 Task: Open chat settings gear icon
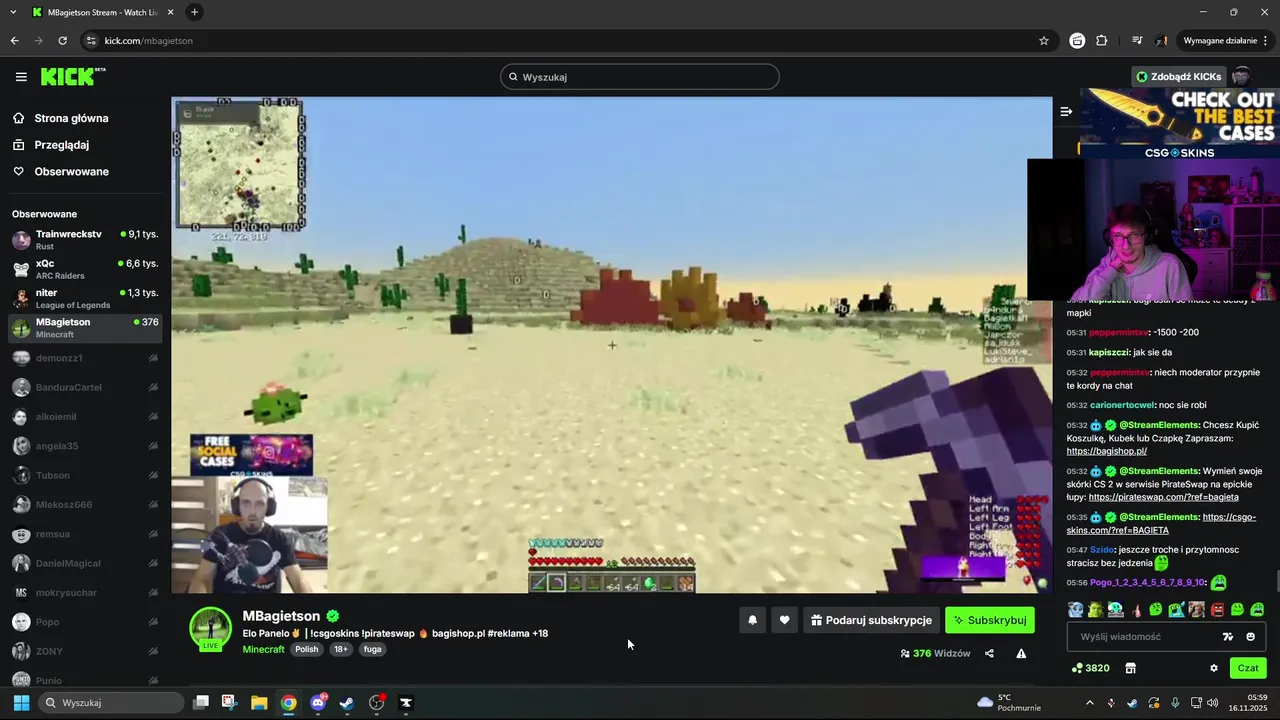(x=1214, y=668)
